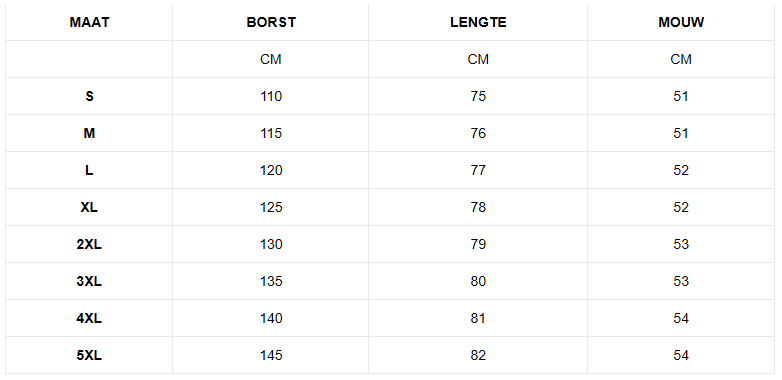Click the CM unit under BORST
This screenshot has height=380, width=782.
coord(271,59)
